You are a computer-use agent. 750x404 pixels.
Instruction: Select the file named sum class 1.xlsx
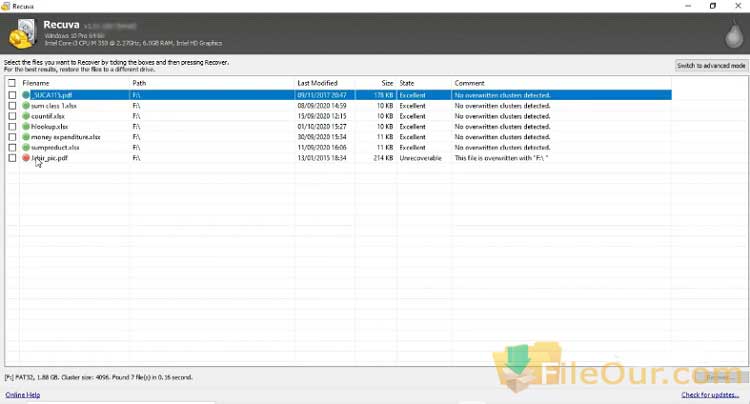pos(54,106)
